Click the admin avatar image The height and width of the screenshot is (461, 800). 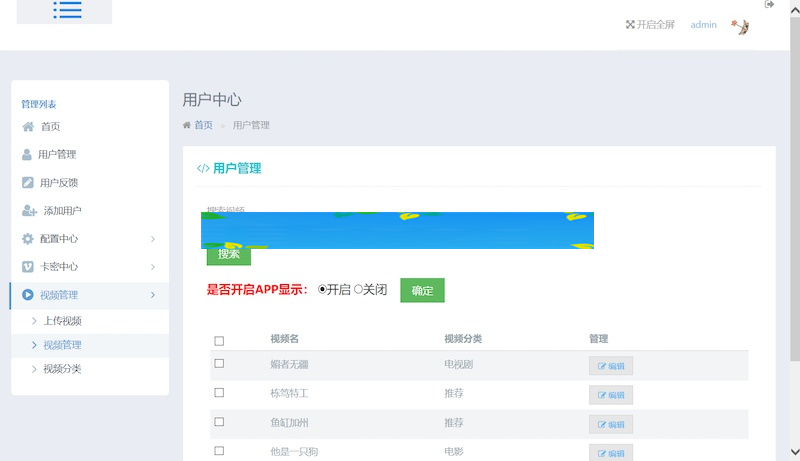pos(740,26)
